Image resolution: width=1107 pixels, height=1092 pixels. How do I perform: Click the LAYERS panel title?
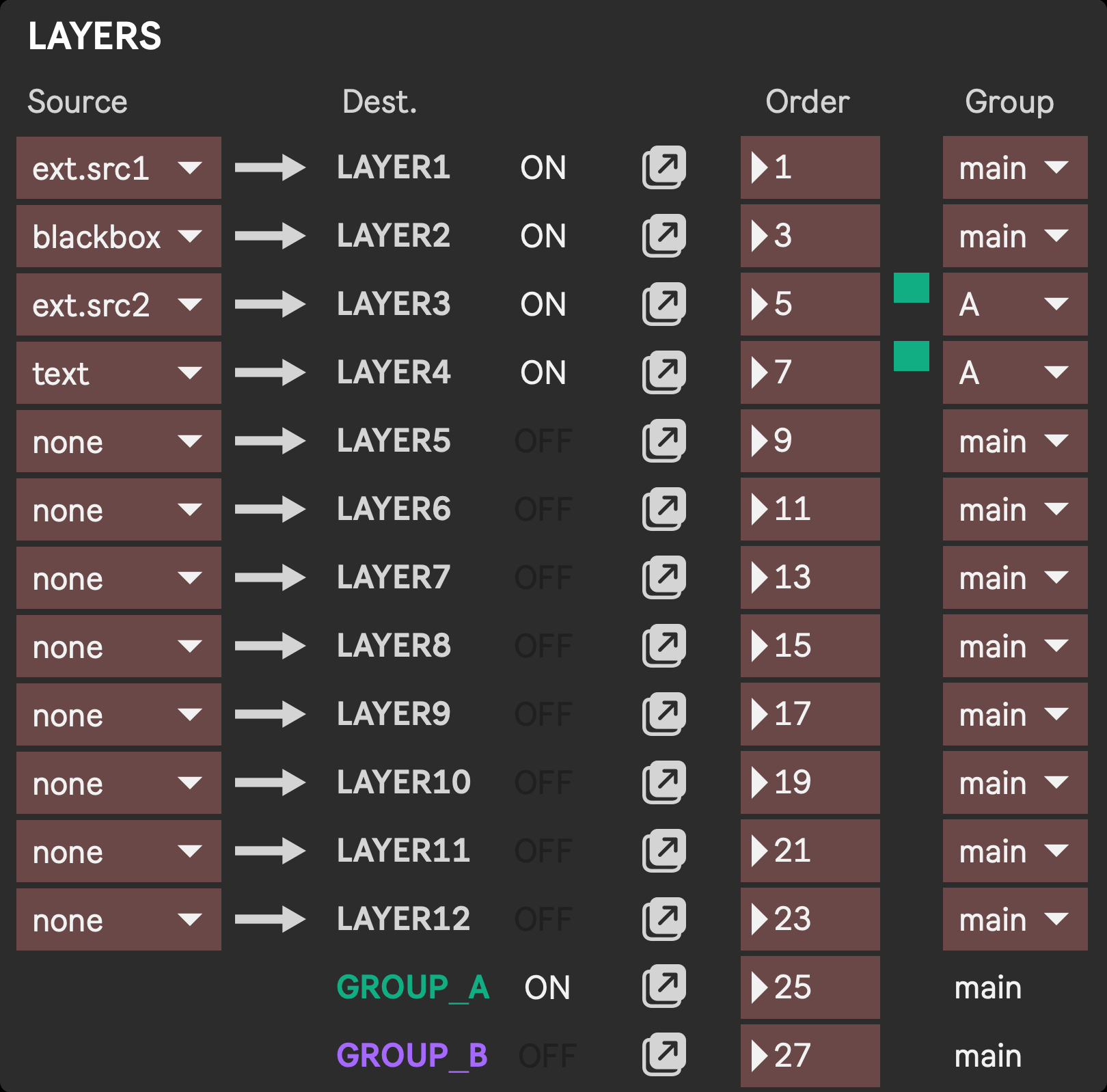coord(95,36)
